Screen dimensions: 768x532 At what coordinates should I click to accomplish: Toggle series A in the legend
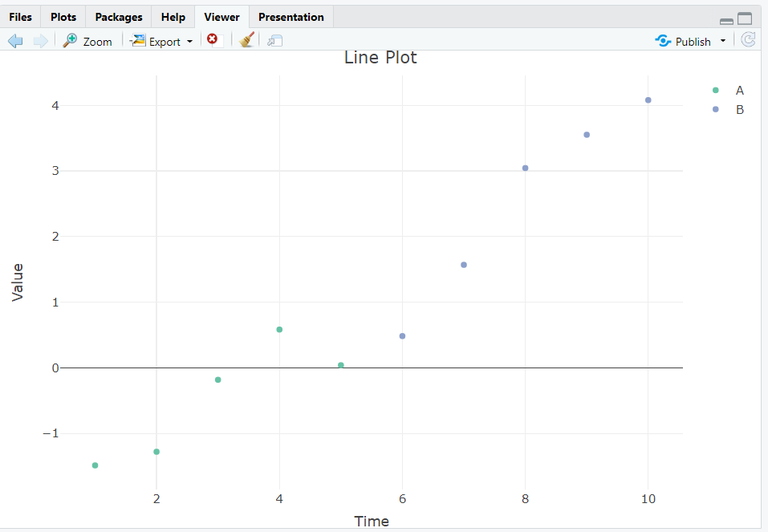pyautogui.click(x=728, y=90)
